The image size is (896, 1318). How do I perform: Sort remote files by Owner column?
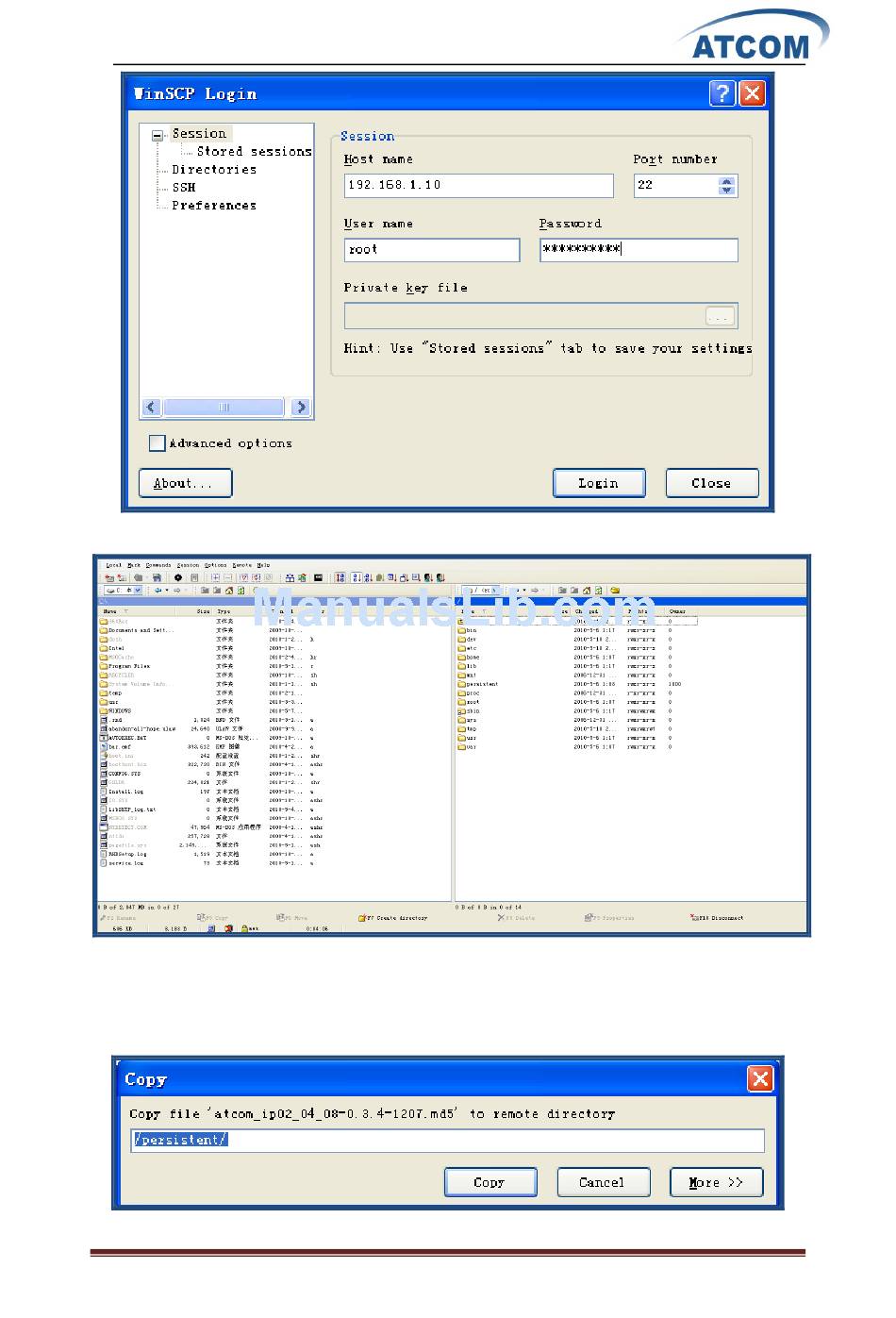(678, 611)
